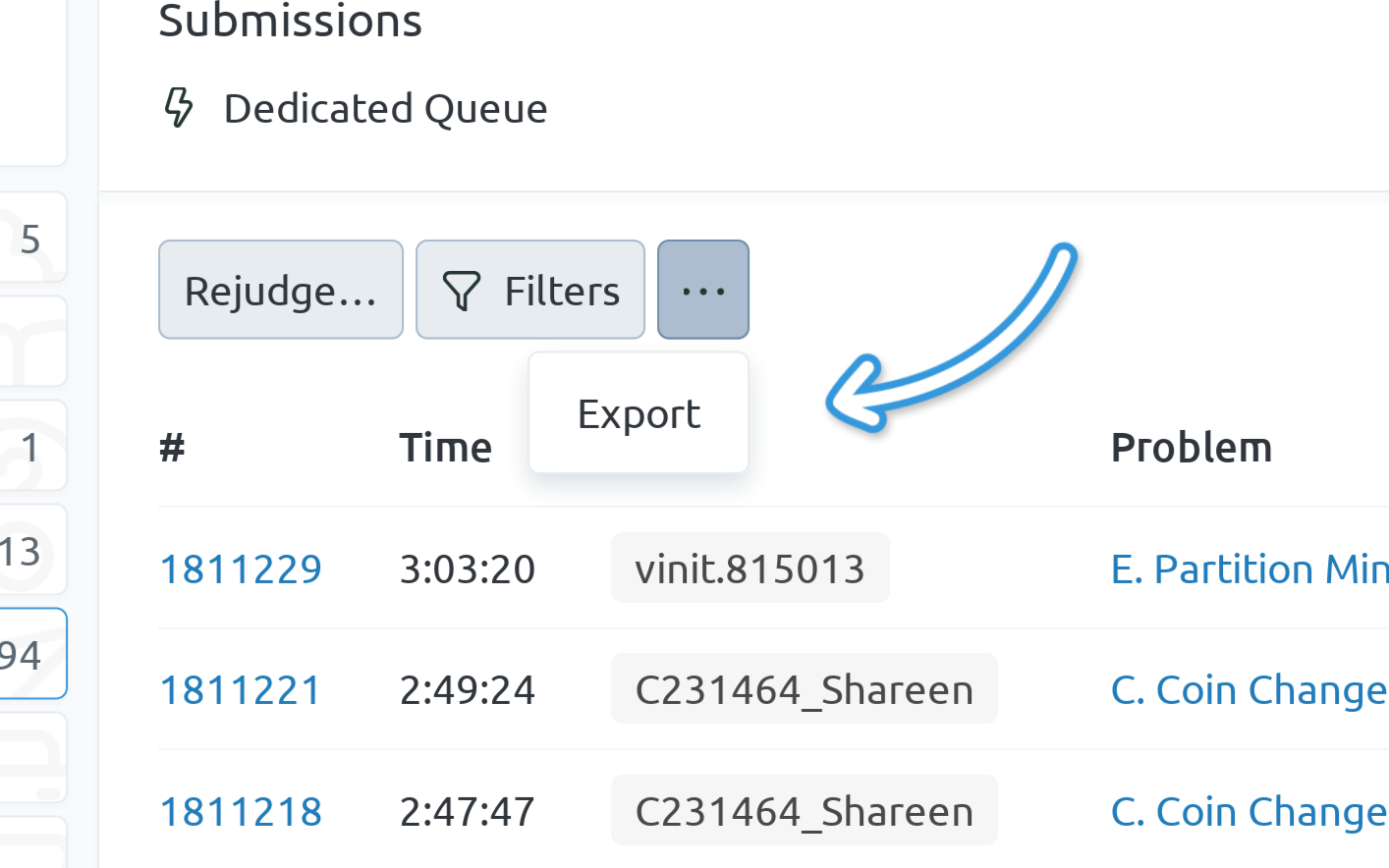
Task: Click the lightning bolt Dedicated Queue icon
Action: pyautogui.click(x=179, y=108)
